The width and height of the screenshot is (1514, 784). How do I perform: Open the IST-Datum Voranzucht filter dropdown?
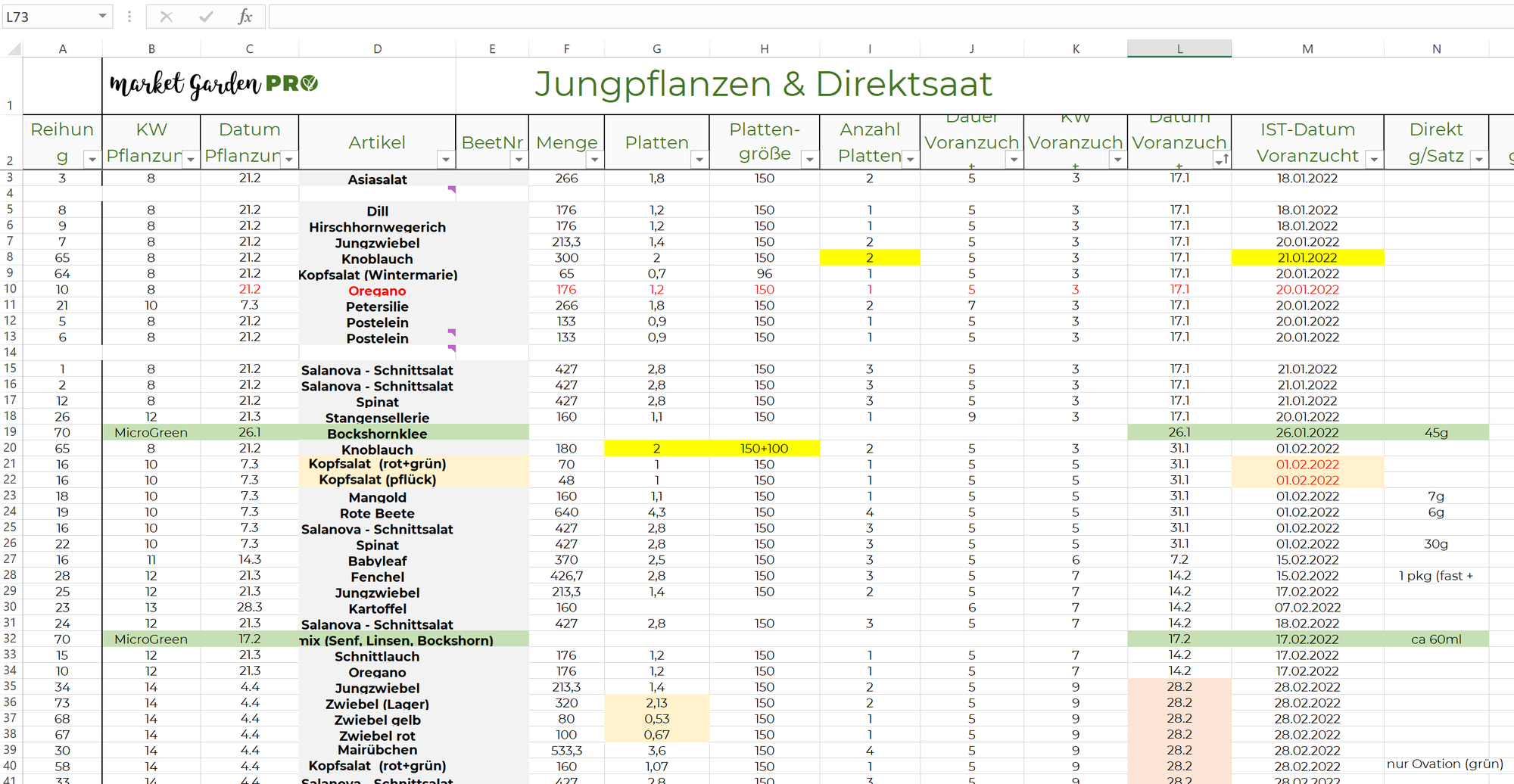pyautogui.click(x=1374, y=159)
